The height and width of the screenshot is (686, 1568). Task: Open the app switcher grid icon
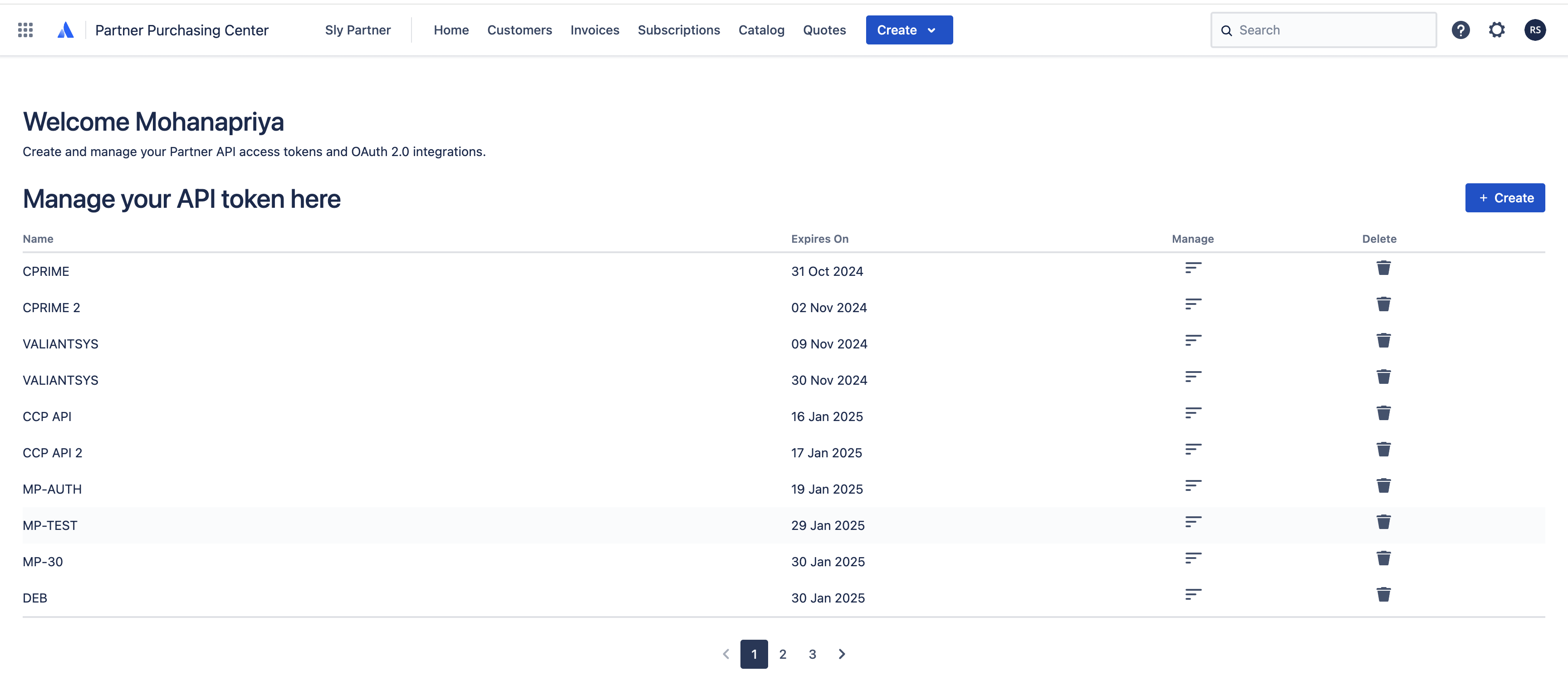tap(25, 30)
